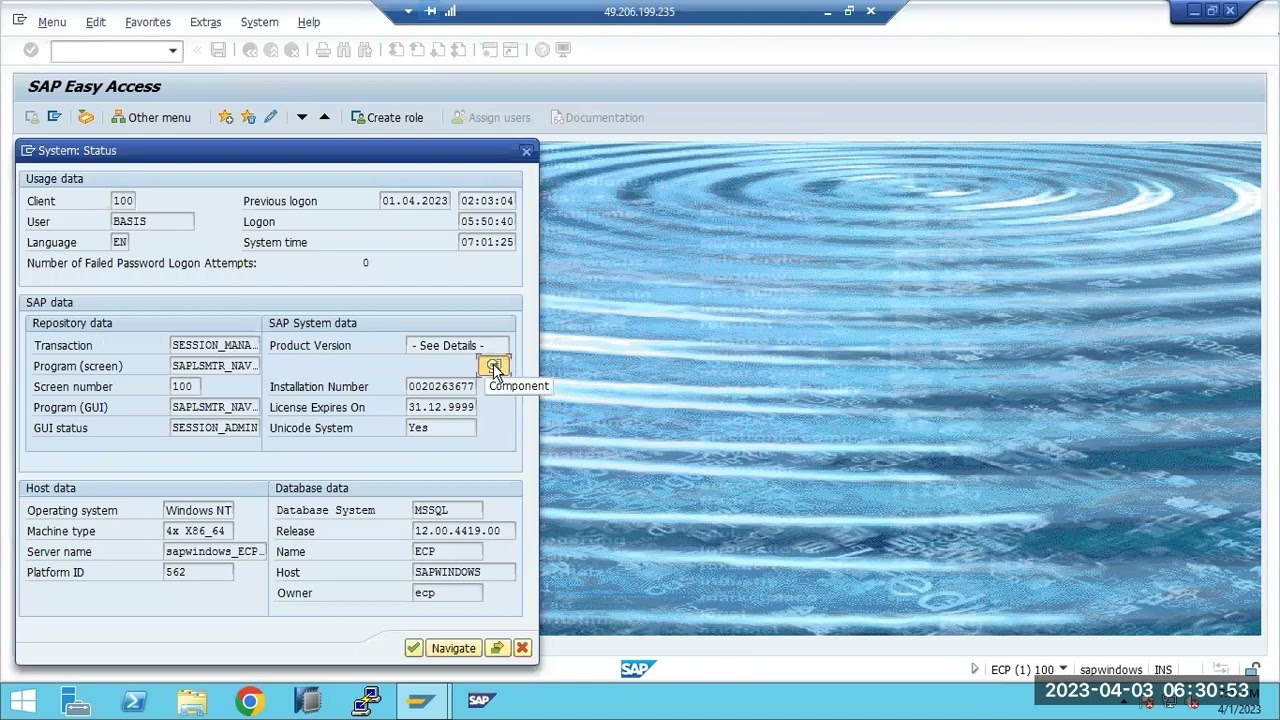Open the Windows Start button

[22, 700]
